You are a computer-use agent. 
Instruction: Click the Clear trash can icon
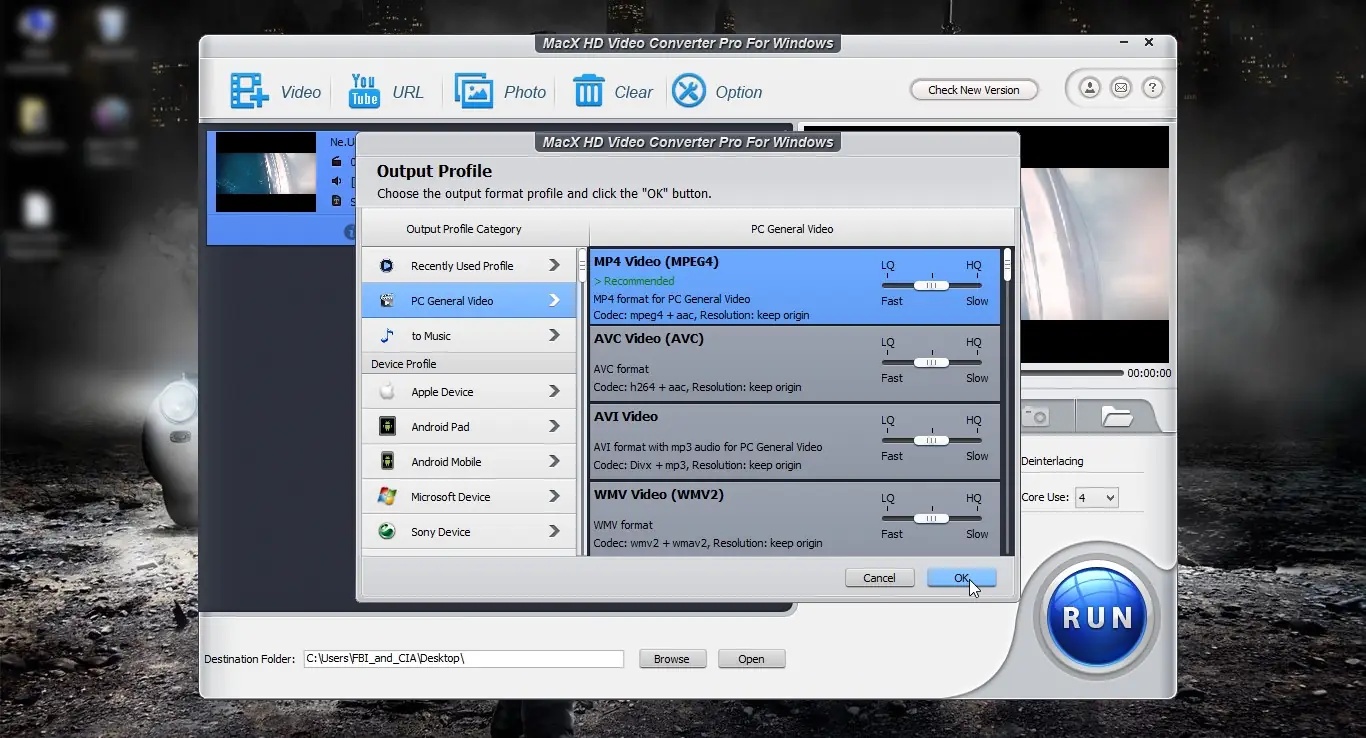pyautogui.click(x=588, y=91)
